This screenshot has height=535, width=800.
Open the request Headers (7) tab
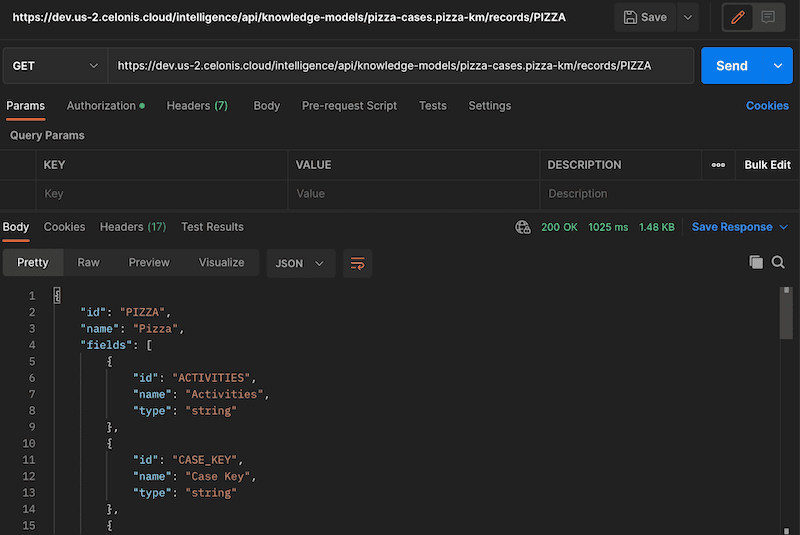(197, 106)
